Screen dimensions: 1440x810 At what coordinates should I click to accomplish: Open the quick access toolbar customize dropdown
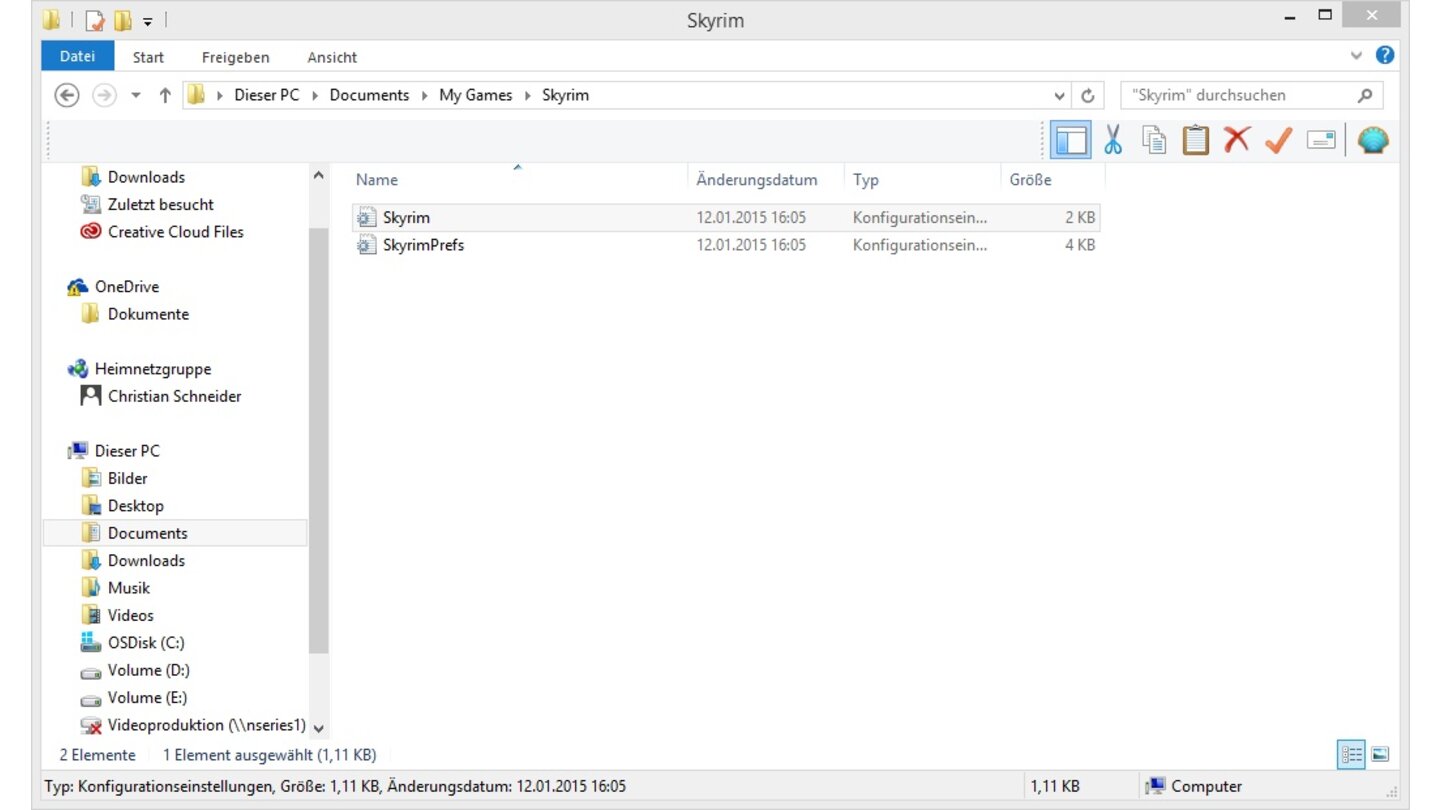[x=148, y=21]
